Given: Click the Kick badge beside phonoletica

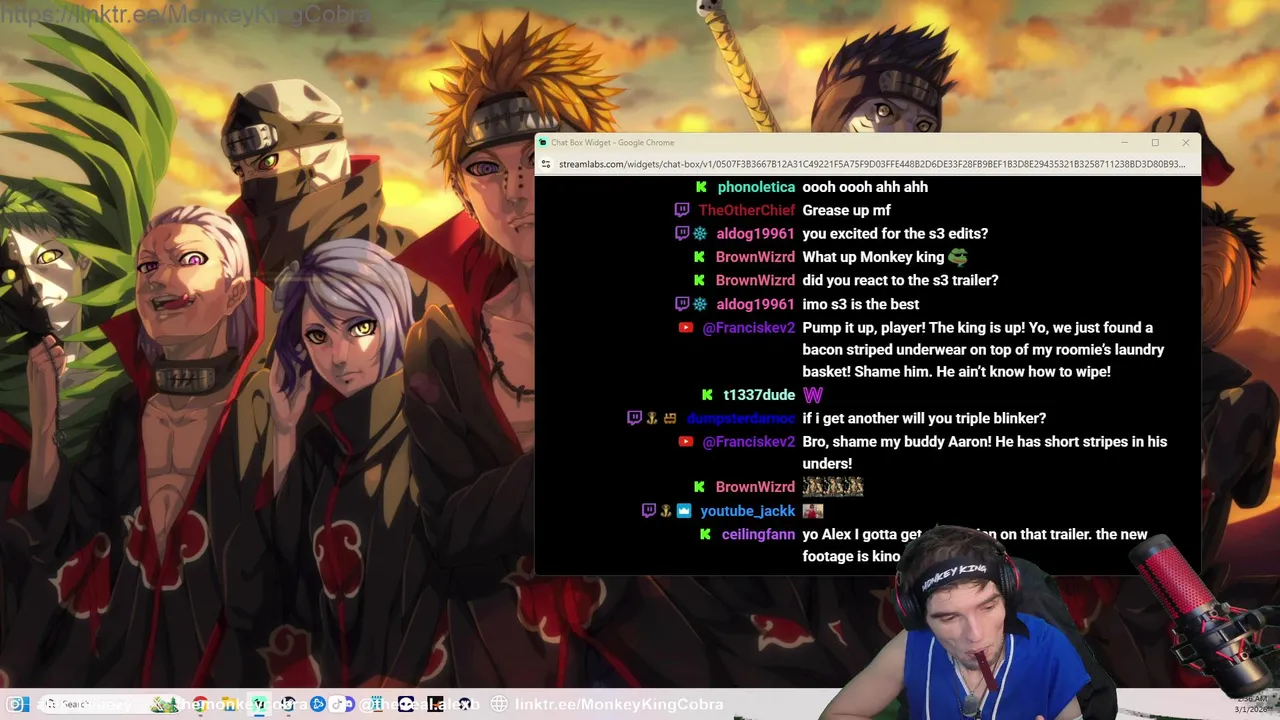Looking at the screenshot, I should tap(701, 187).
